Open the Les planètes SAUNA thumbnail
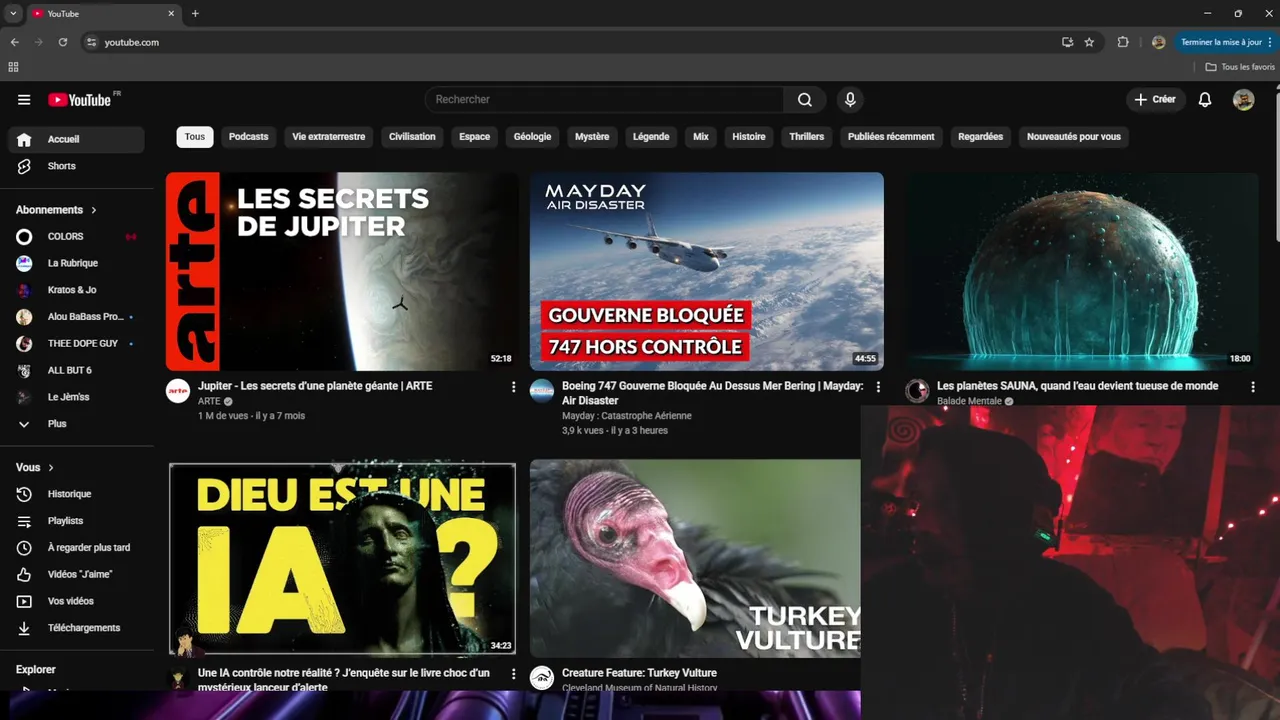The image size is (1280, 720). point(1082,271)
